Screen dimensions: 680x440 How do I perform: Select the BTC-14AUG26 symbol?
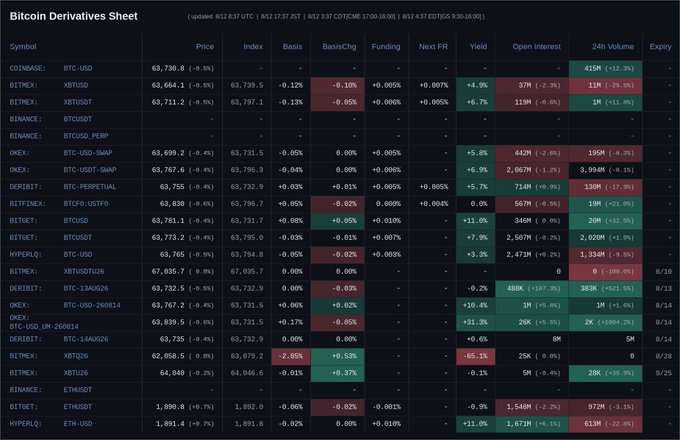point(86,339)
